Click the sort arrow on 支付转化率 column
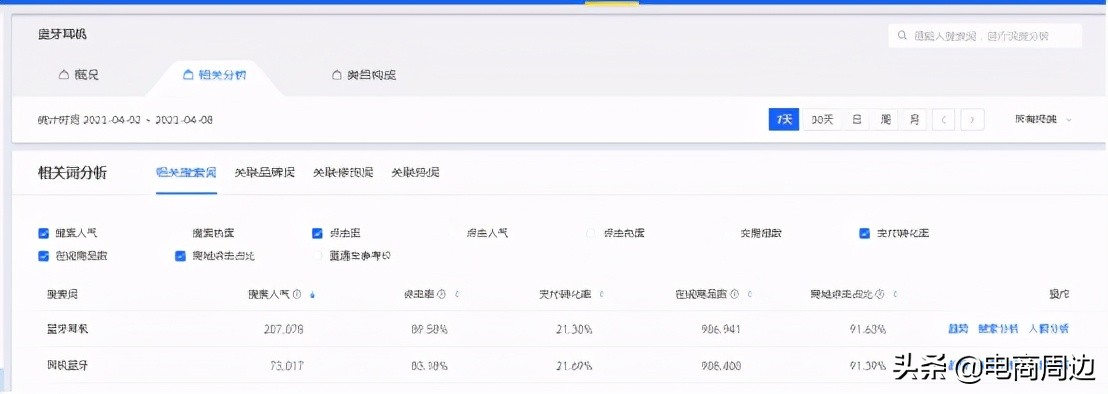Image resolution: width=1108 pixels, height=394 pixels. click(x=601, y=294)
